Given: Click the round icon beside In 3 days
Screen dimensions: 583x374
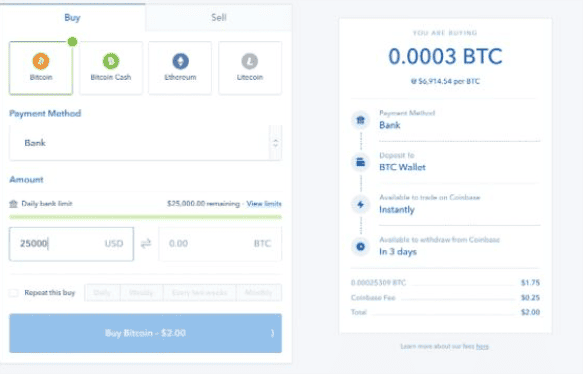Looking at the screenshot, I should tap(360, 246).
